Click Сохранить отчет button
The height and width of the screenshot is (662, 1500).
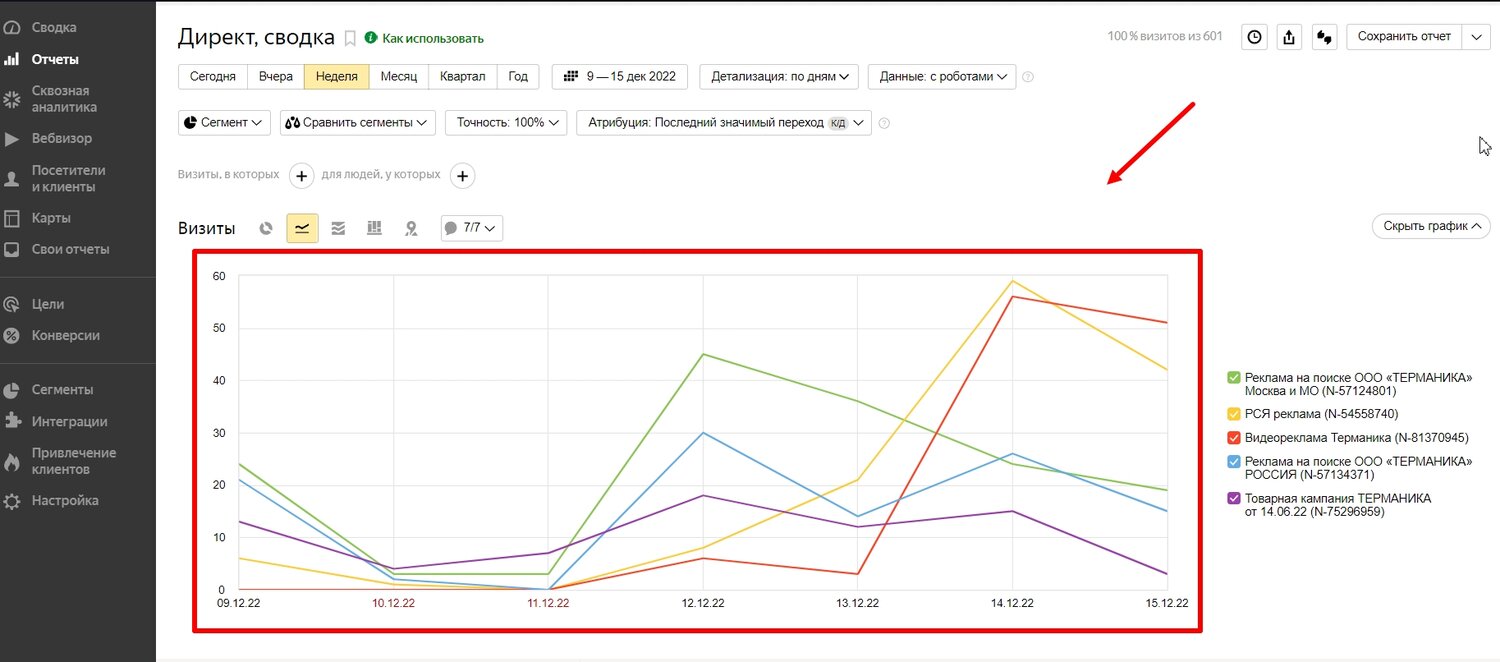click(x=1405, y=37)
